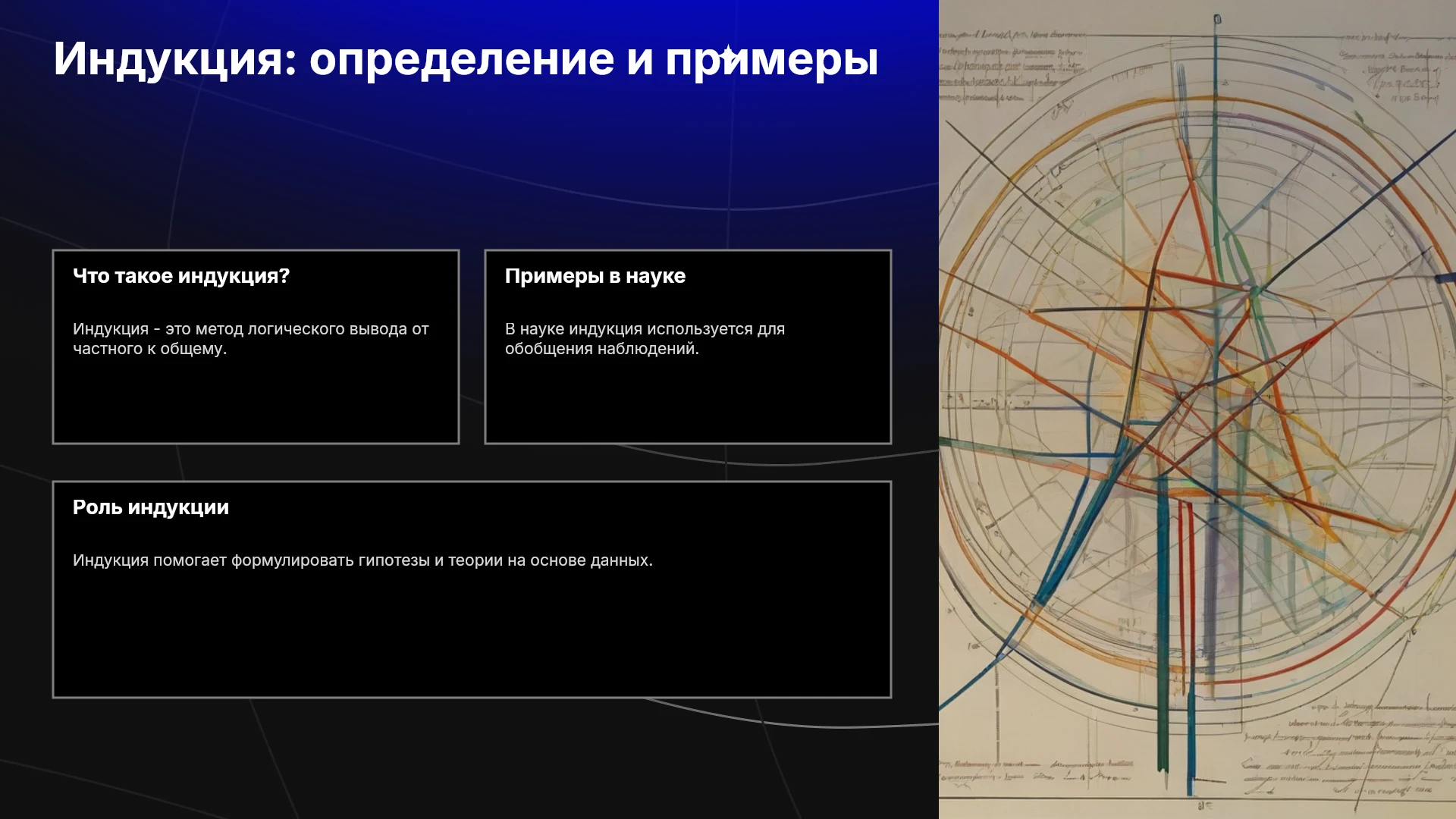The image size is (1456, 819).
Task: Click the sparkle star icon in the title
Action: click(x=728, y=56)
